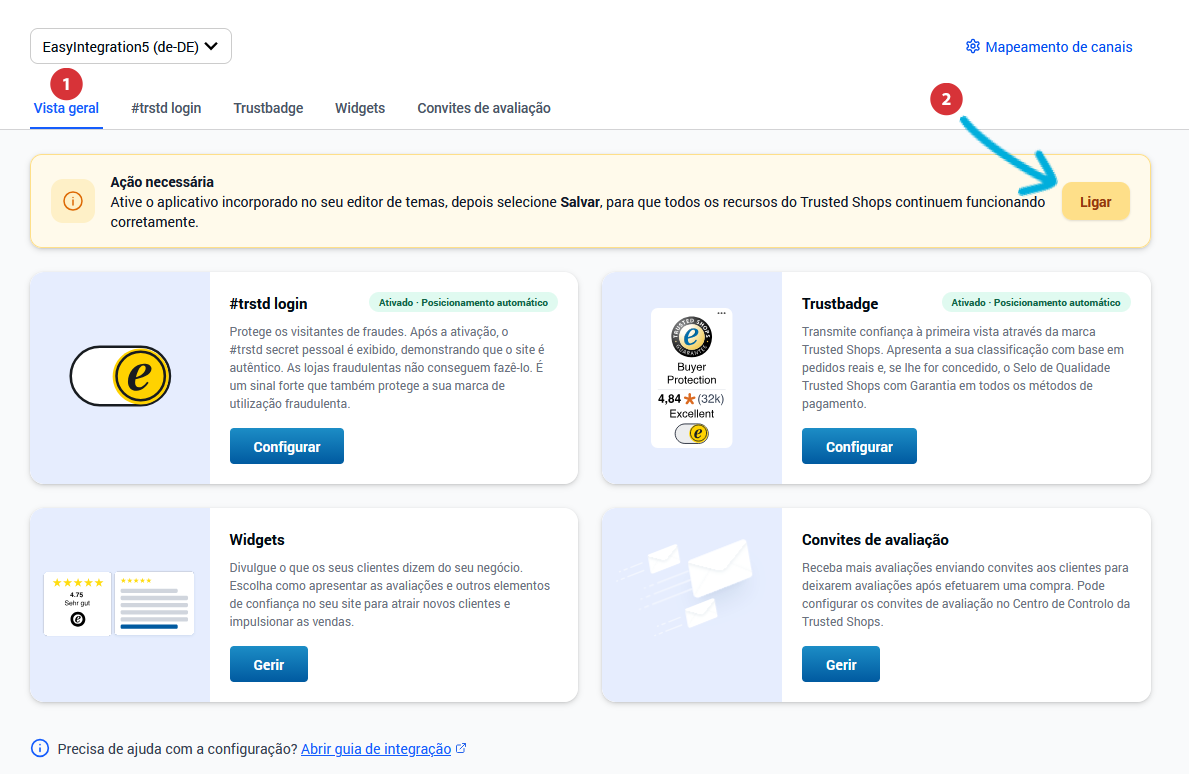This screenshot has height=774, width=1189.
Task: Click the chevron arrow in the channel selector
Action: tap(212, 46)
